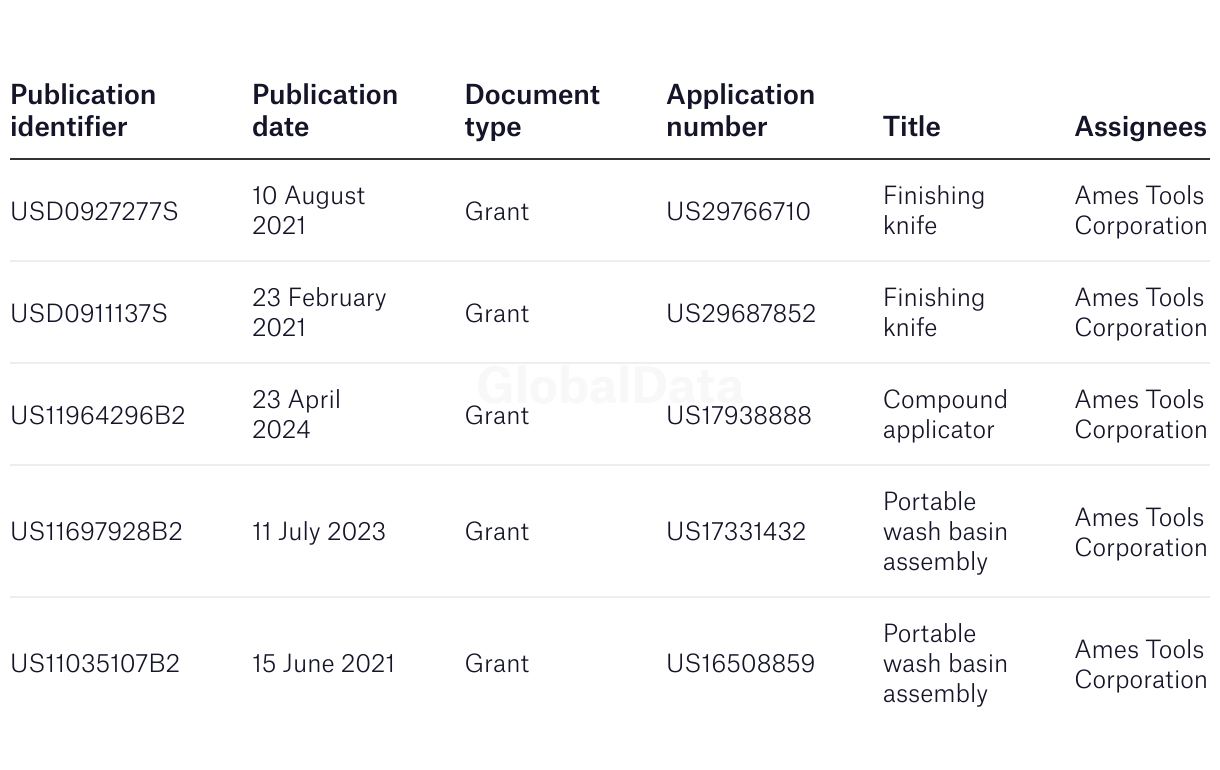Open publication US11697928B2
This screenshot has width=1220, height=770.
tap(96, 531)
